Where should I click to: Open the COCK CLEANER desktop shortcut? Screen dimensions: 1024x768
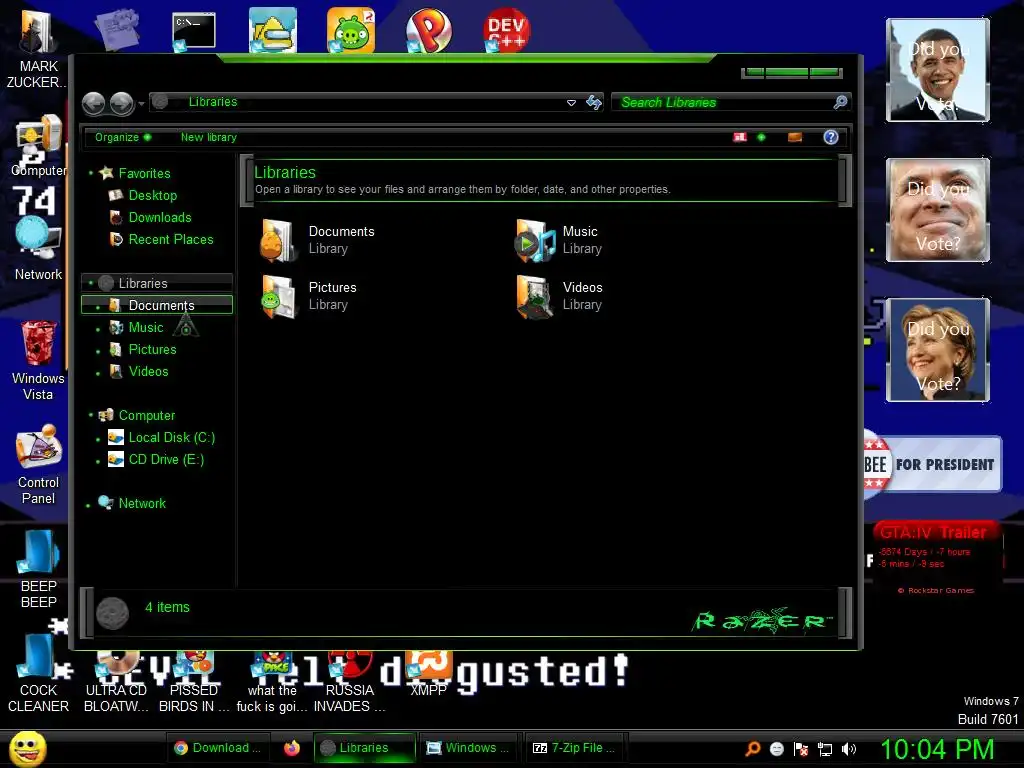38,673
